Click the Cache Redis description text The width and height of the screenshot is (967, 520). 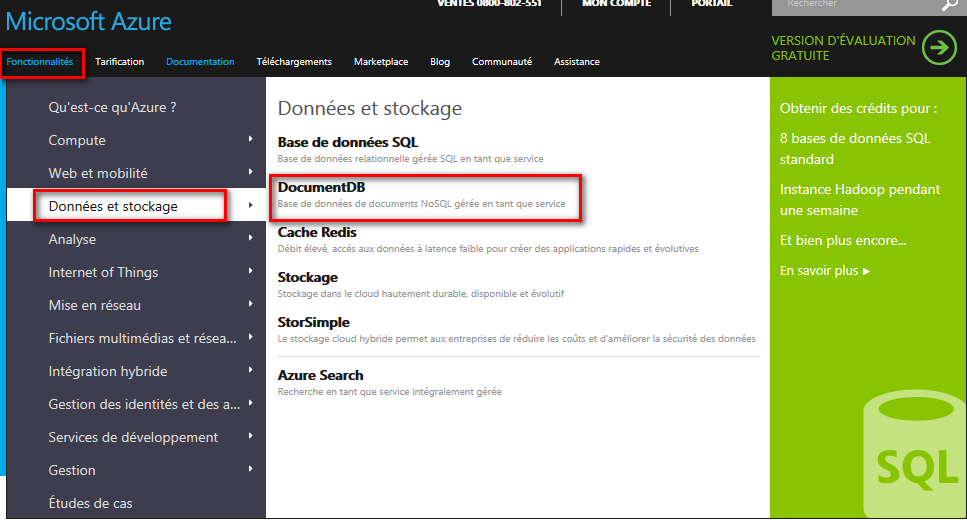point(488,249)
